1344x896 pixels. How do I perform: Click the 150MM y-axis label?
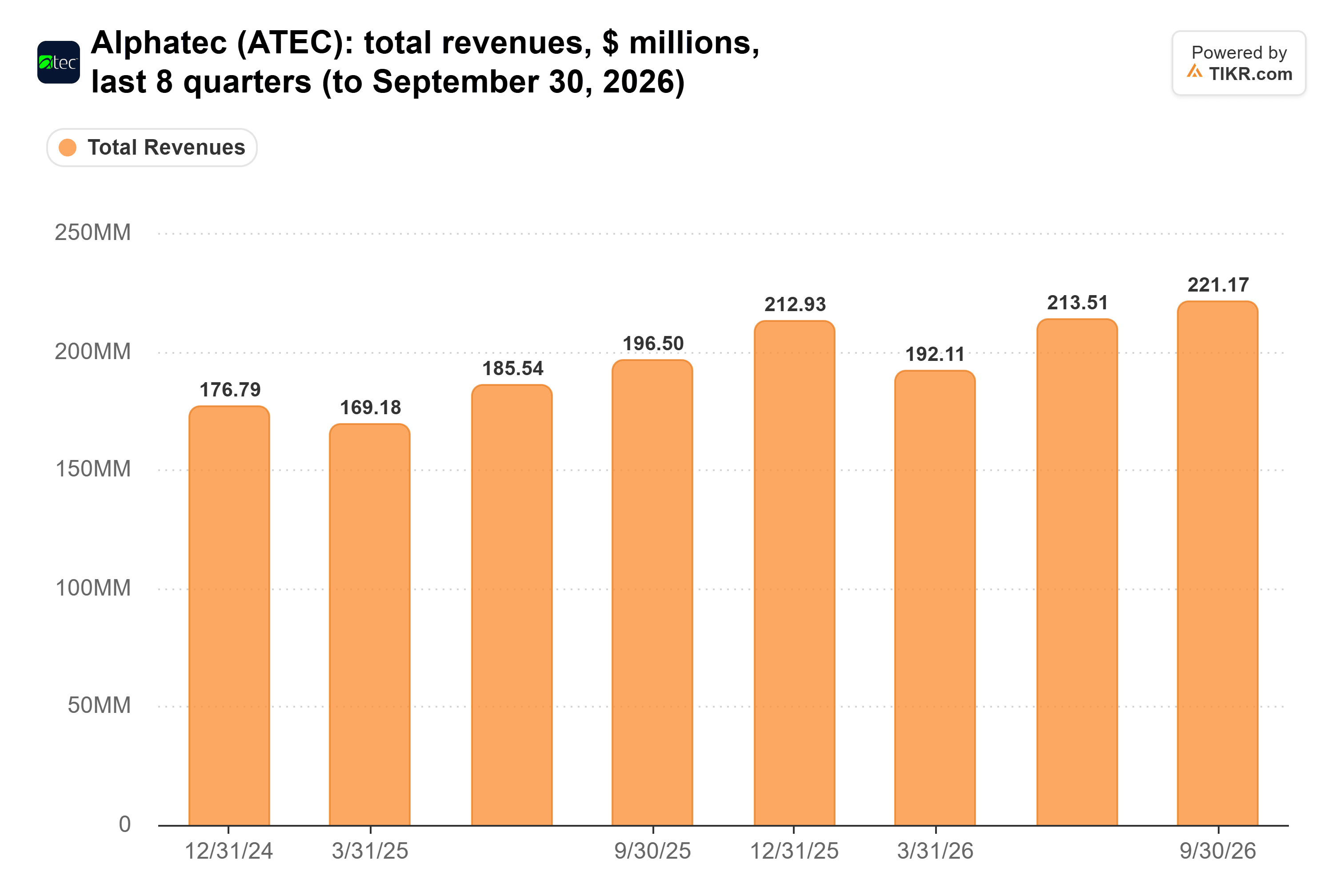92,469
